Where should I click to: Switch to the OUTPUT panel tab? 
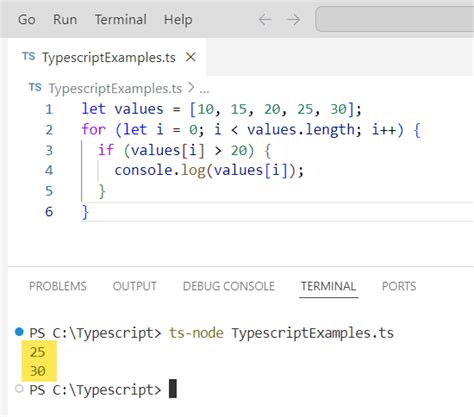[135, 286]
